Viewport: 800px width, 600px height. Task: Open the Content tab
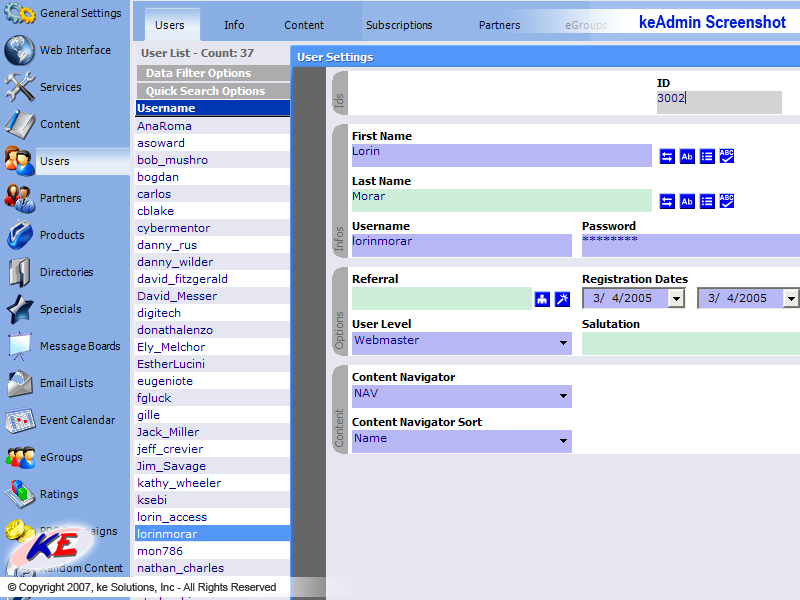point(304,25)
